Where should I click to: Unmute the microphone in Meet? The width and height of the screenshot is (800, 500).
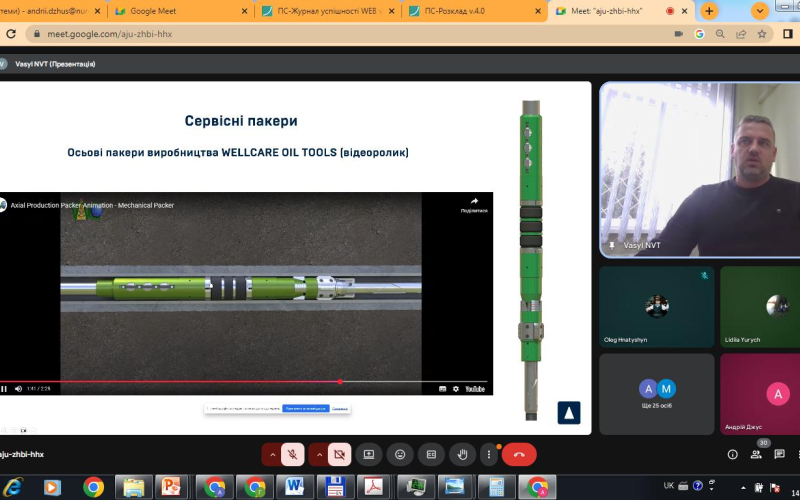[x=293, y=454]
